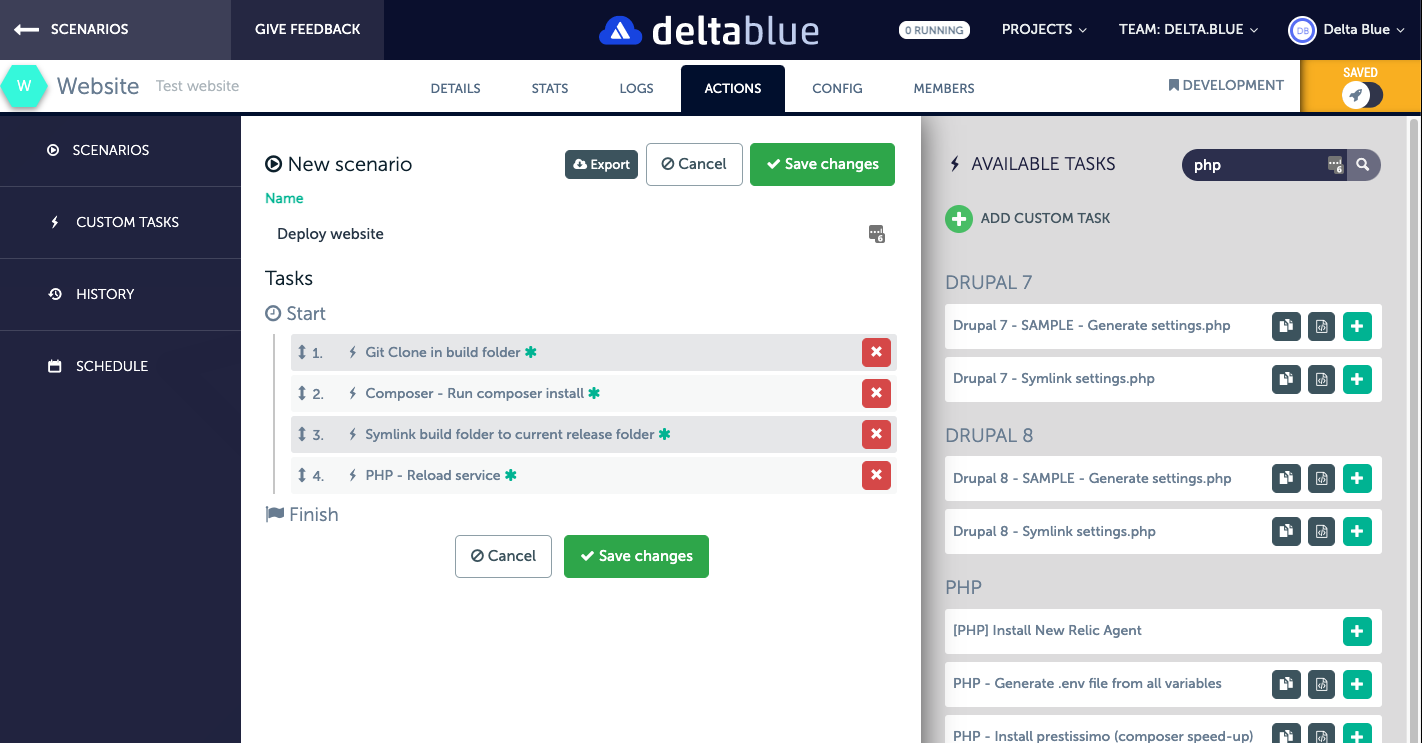The width and height of the screenshot is (1422, 743).
Task: Click the Give Feedback button
Action: click(307, 30)
